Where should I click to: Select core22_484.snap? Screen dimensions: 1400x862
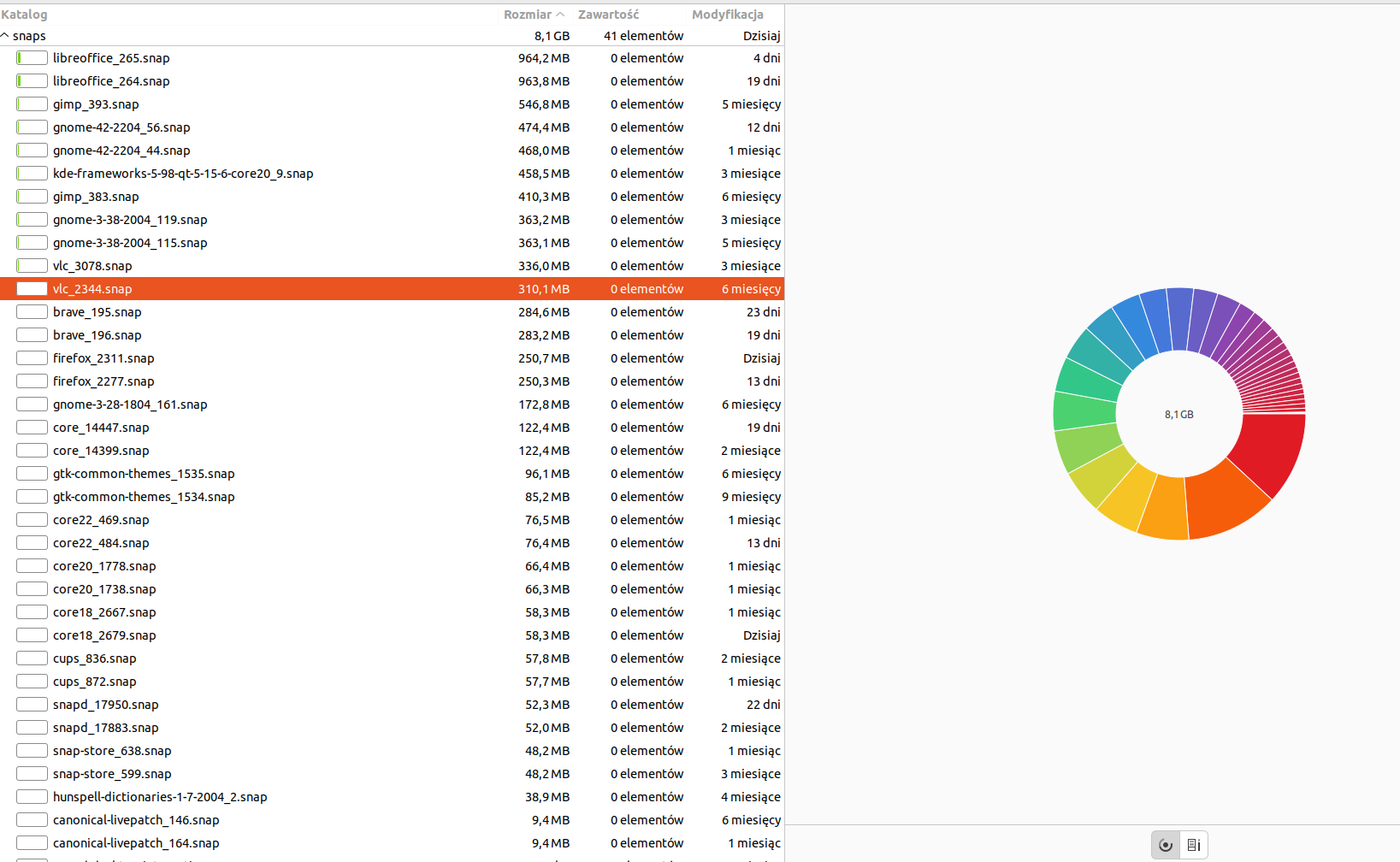[x=392, y=543]
